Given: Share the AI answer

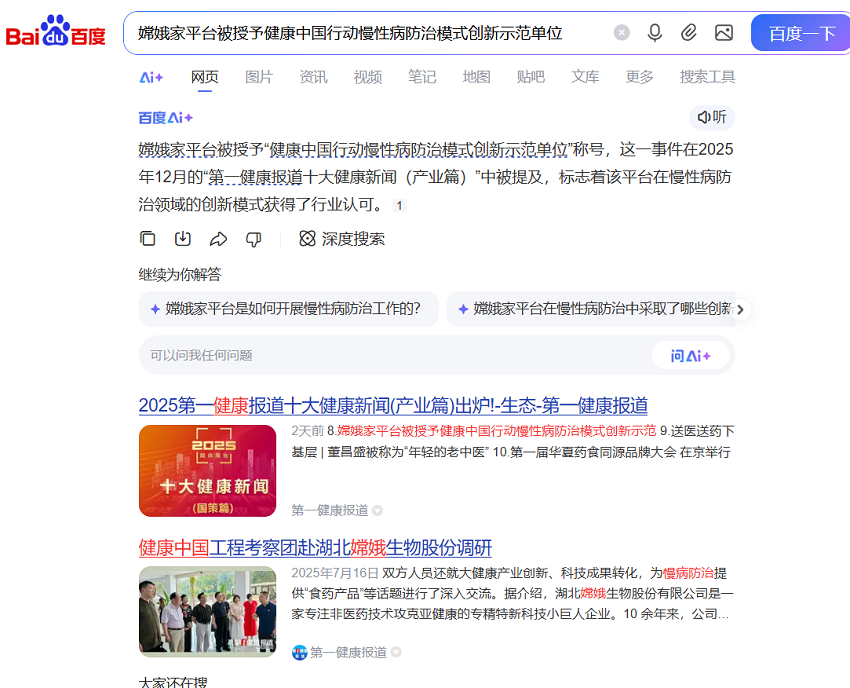Looking at the screenshot, I should pyautogui.click(x=219, y=238).
